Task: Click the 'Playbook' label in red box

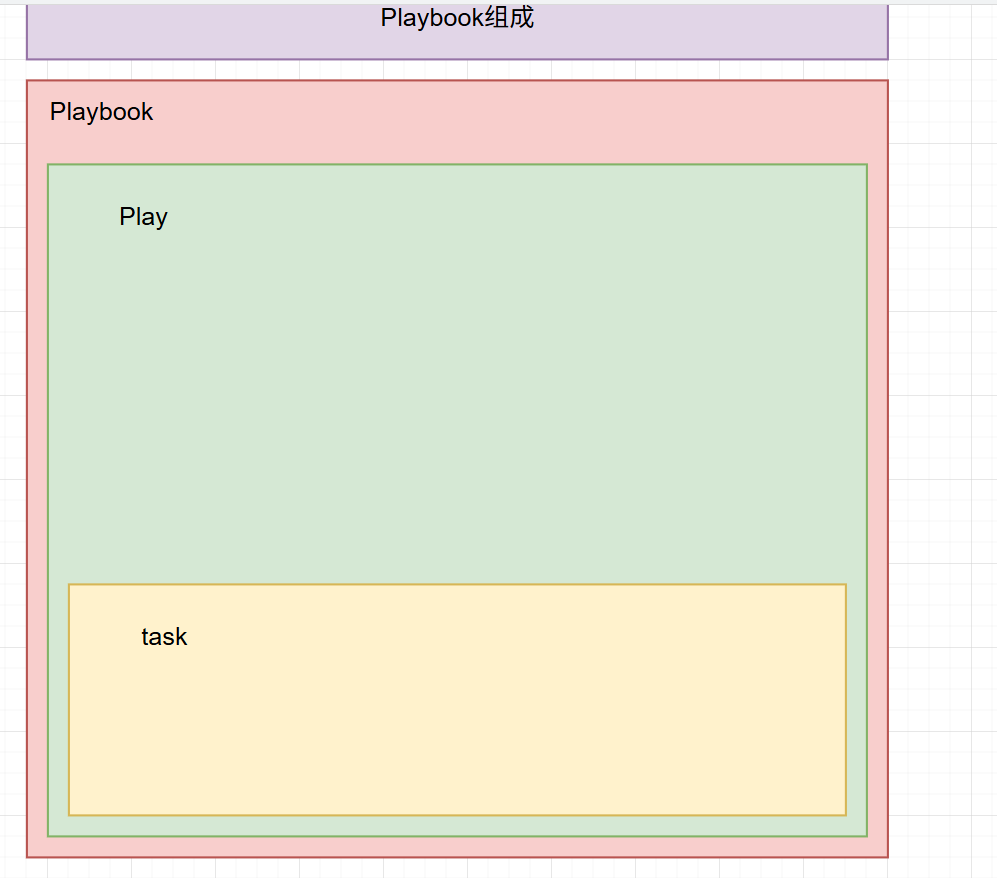Action: pos(102,112)
